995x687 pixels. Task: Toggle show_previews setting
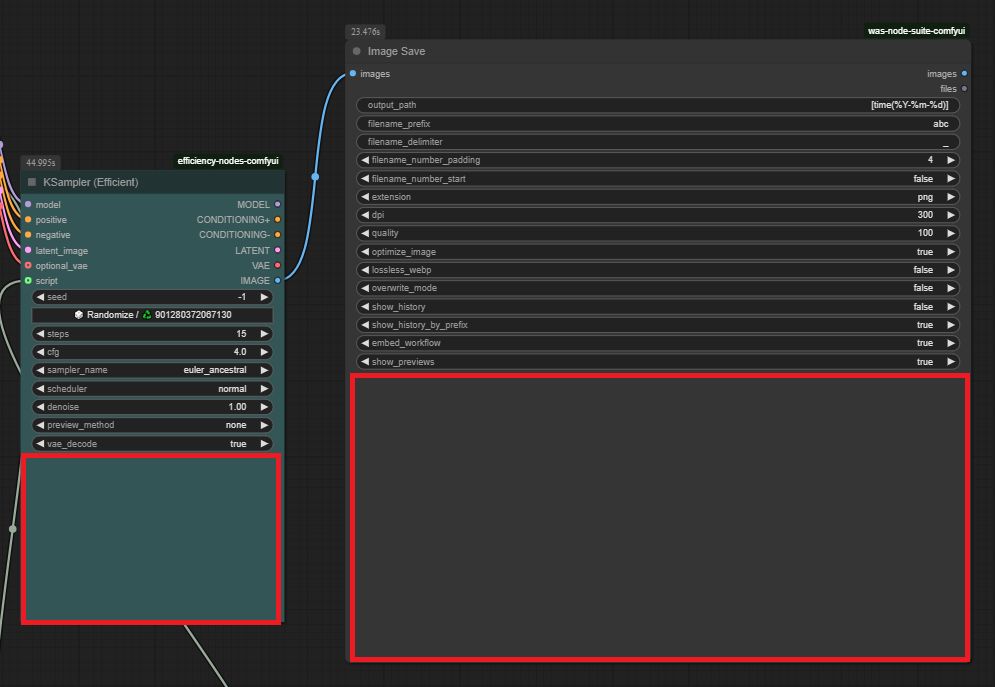(658, 362)
